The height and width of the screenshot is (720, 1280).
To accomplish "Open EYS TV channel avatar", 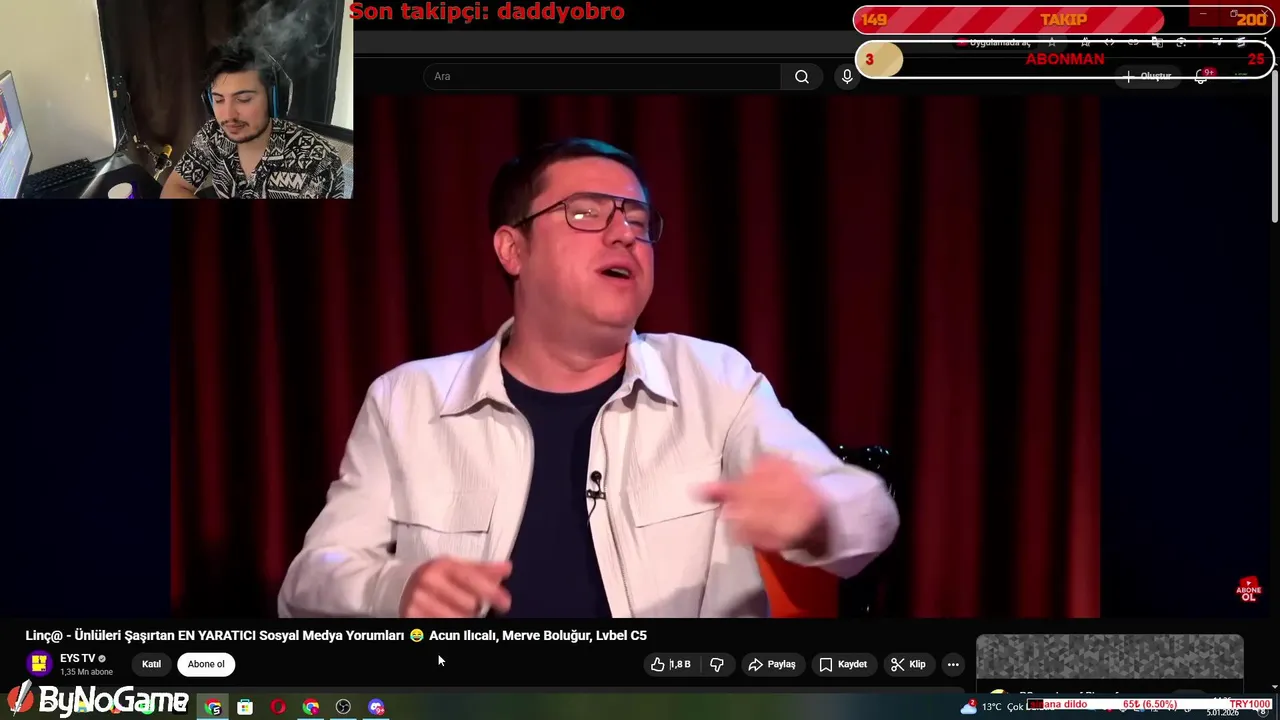I will click(39, 664).
